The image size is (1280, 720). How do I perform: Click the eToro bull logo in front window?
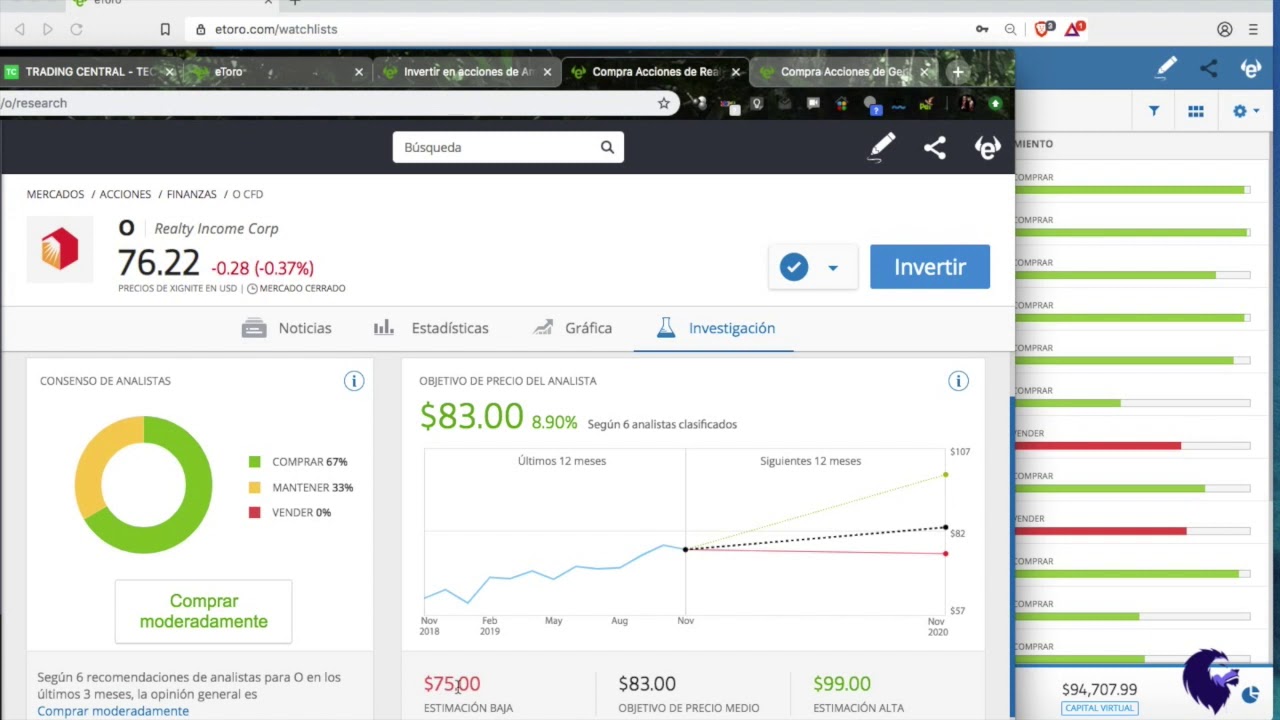click(x=987, y=148)
